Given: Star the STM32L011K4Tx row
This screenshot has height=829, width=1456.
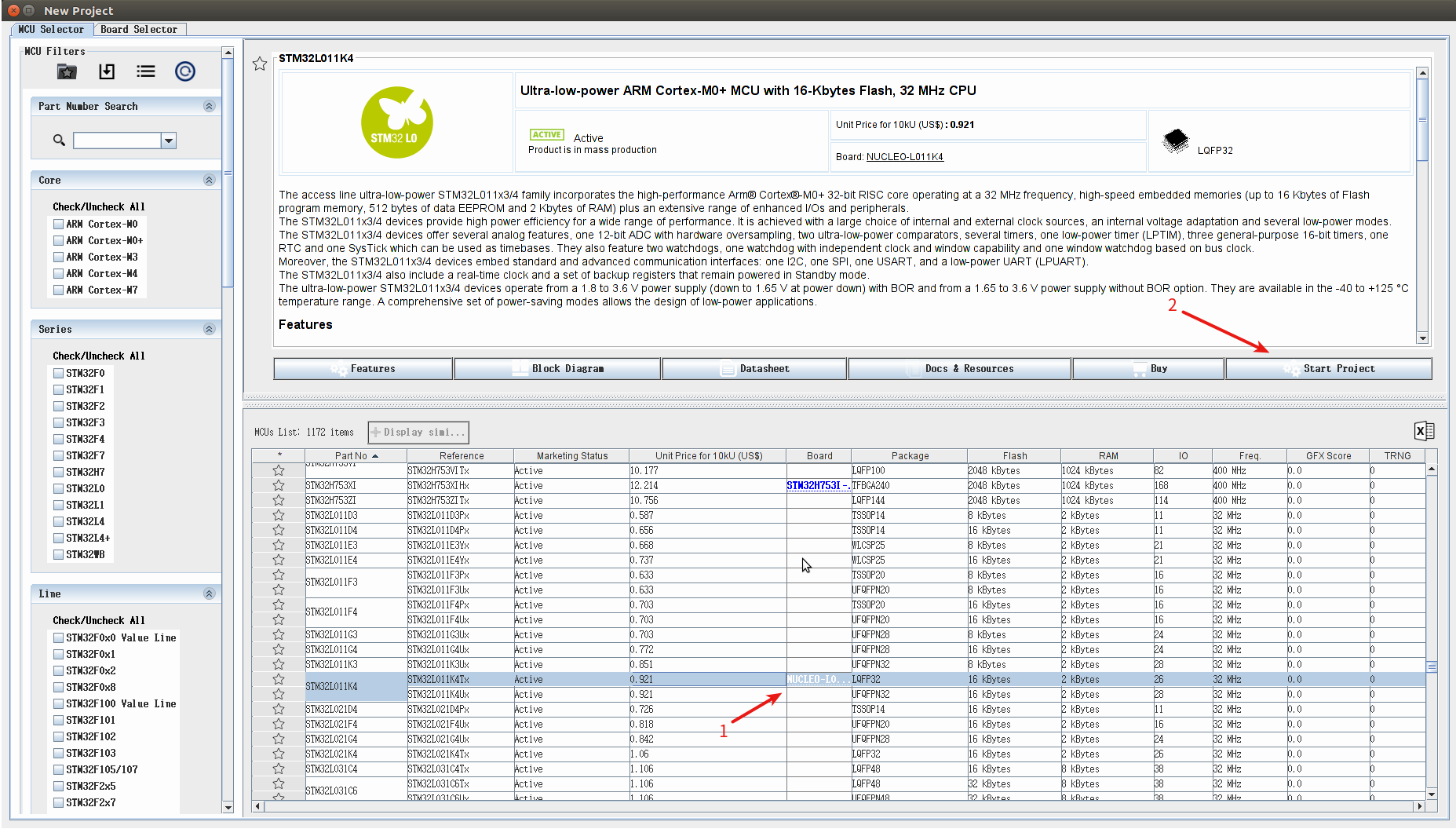Looking at the screenshot, I should [279, 679].
